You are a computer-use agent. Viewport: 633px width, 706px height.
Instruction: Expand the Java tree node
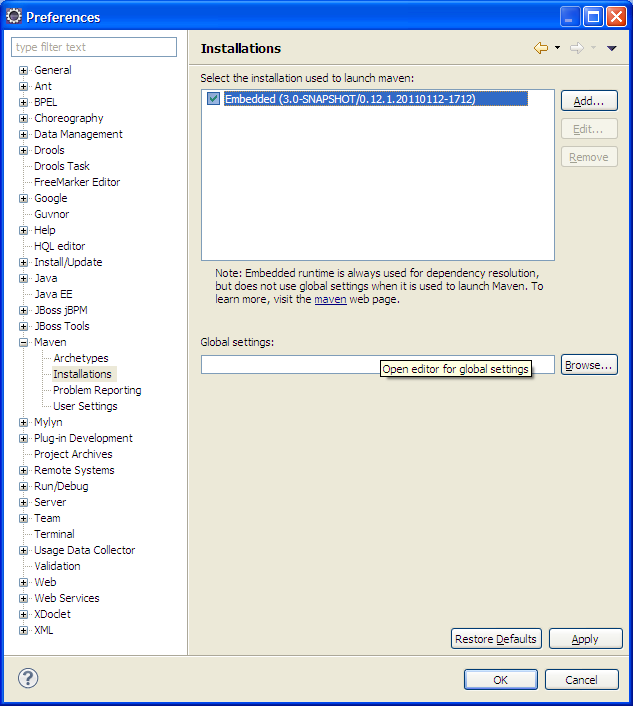click(23, 278)
